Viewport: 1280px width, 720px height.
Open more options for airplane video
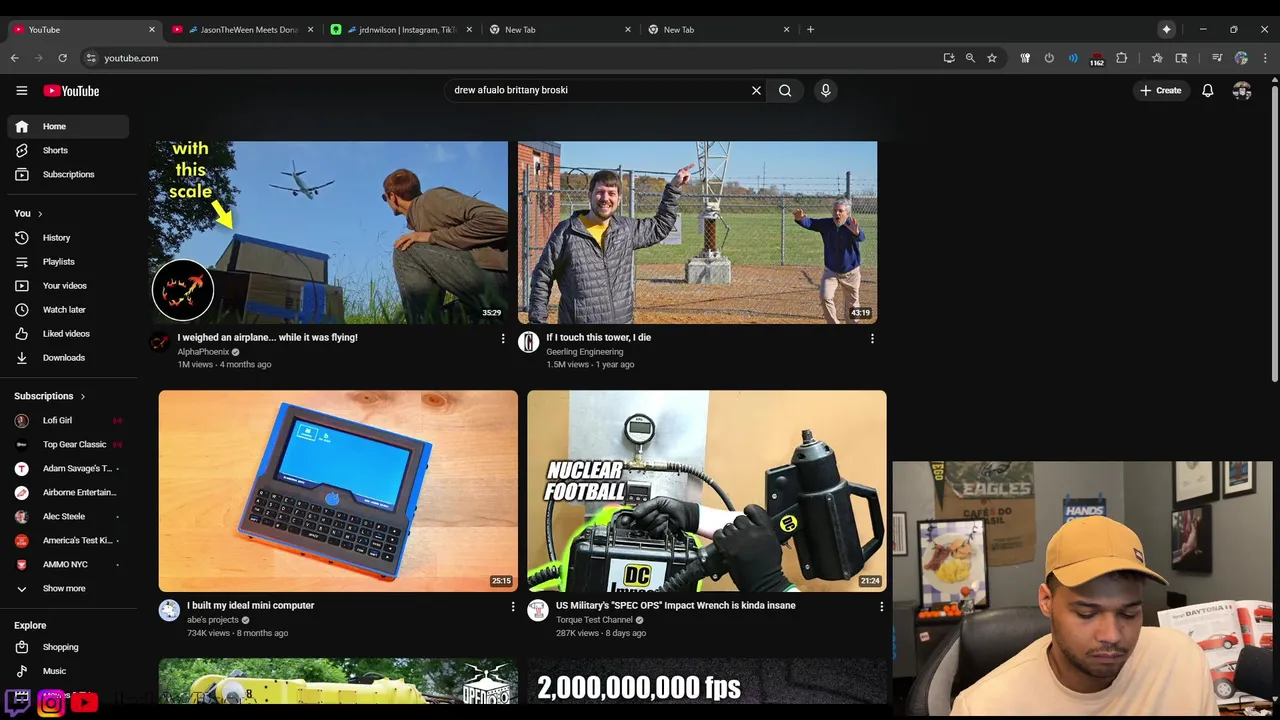click(x=503, y=339)
